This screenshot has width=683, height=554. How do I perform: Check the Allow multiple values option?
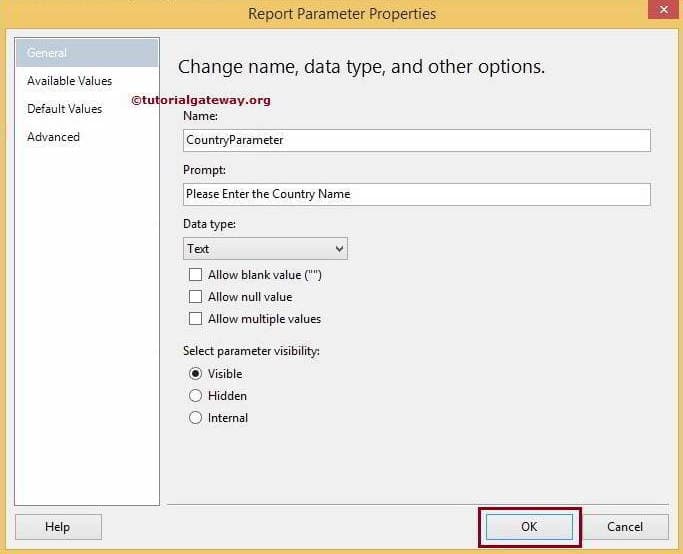pyautogui.click(x=195, y=319)
